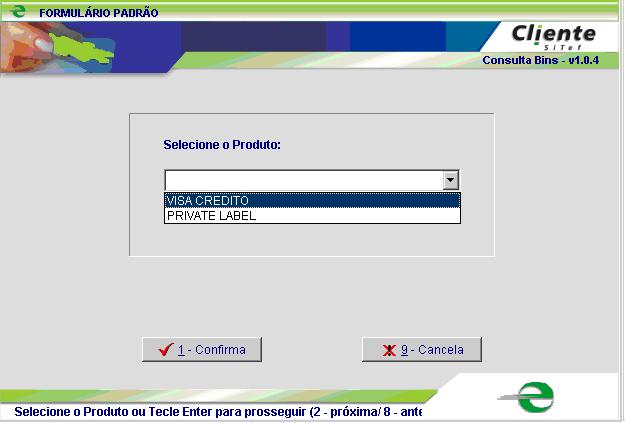
Task: Click the red checkmark icon on Confirma
Action: (x=166, y=350)
